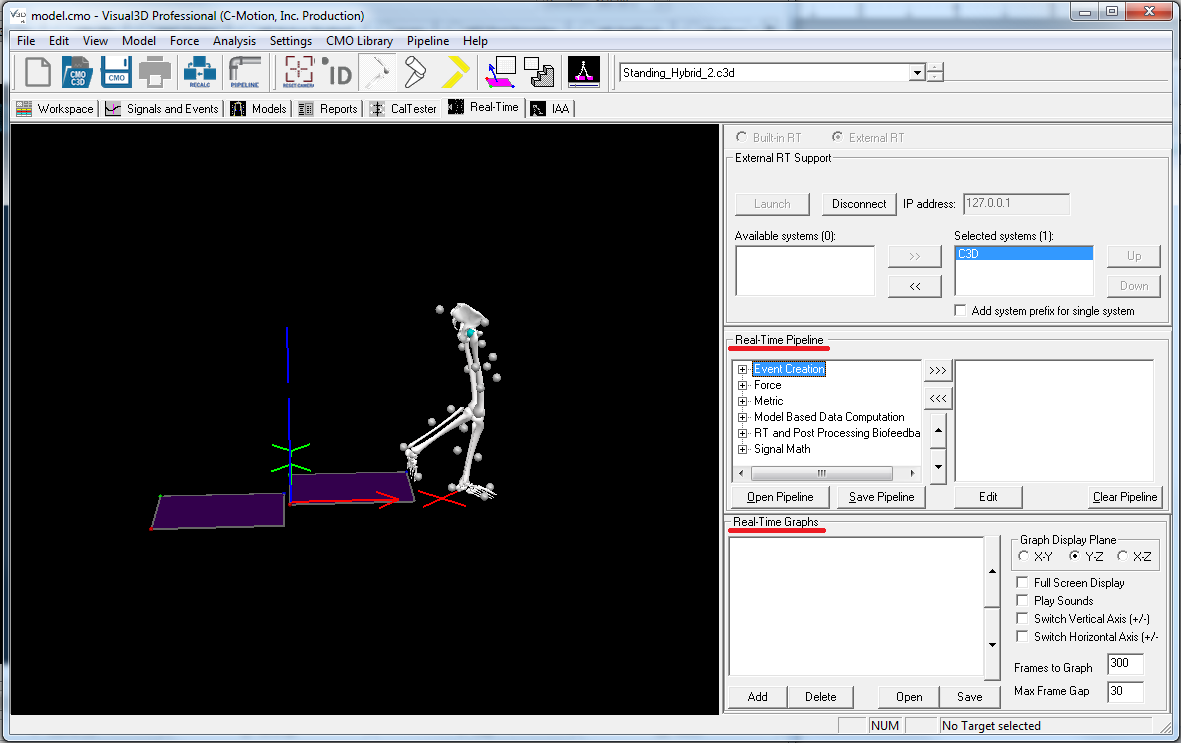Click the Open Pipeline button
Image resolution: width=1181 pixels, height=743 pixels.
(x=780, y=497)
